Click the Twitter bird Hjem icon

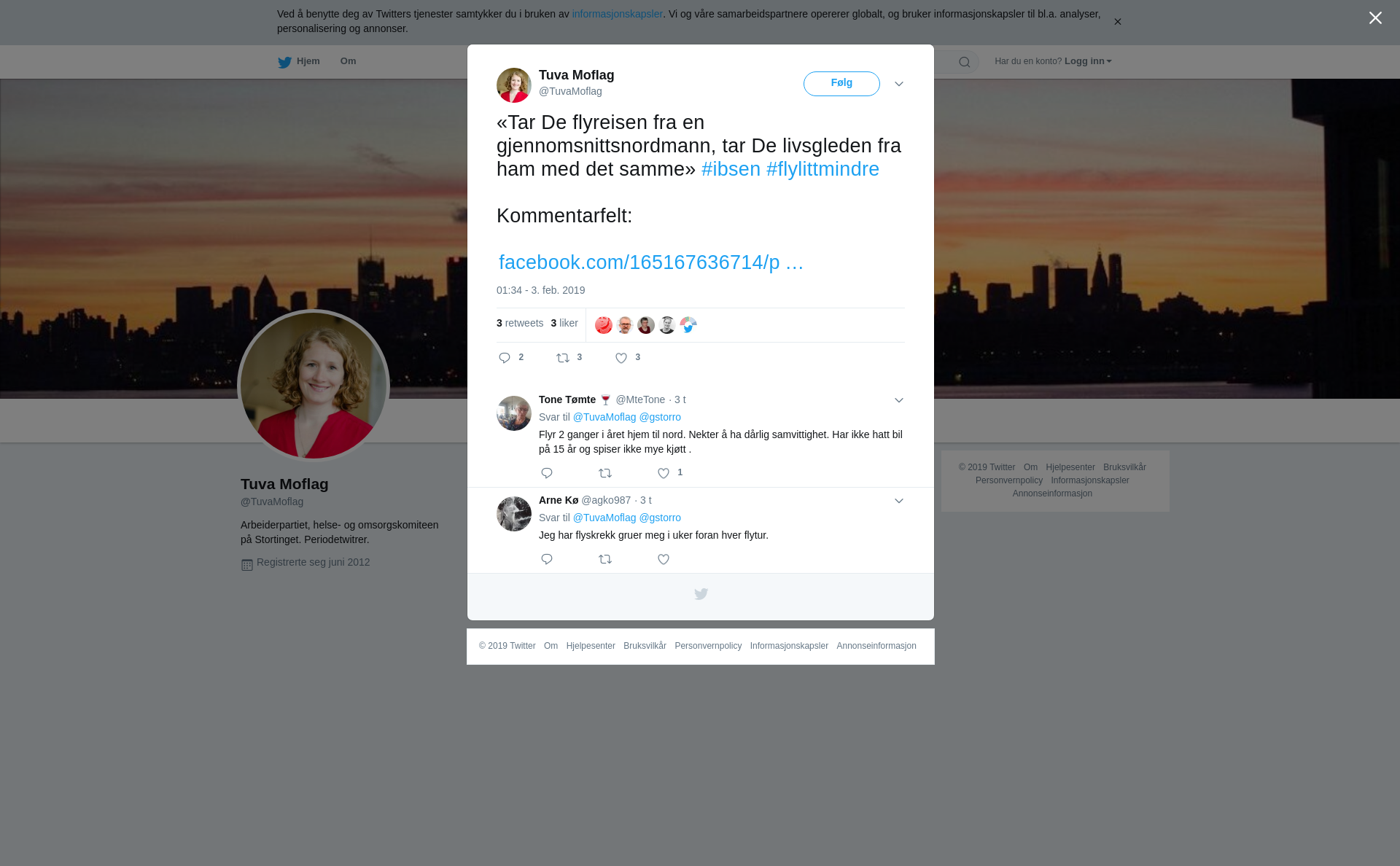tap(284, 63)
